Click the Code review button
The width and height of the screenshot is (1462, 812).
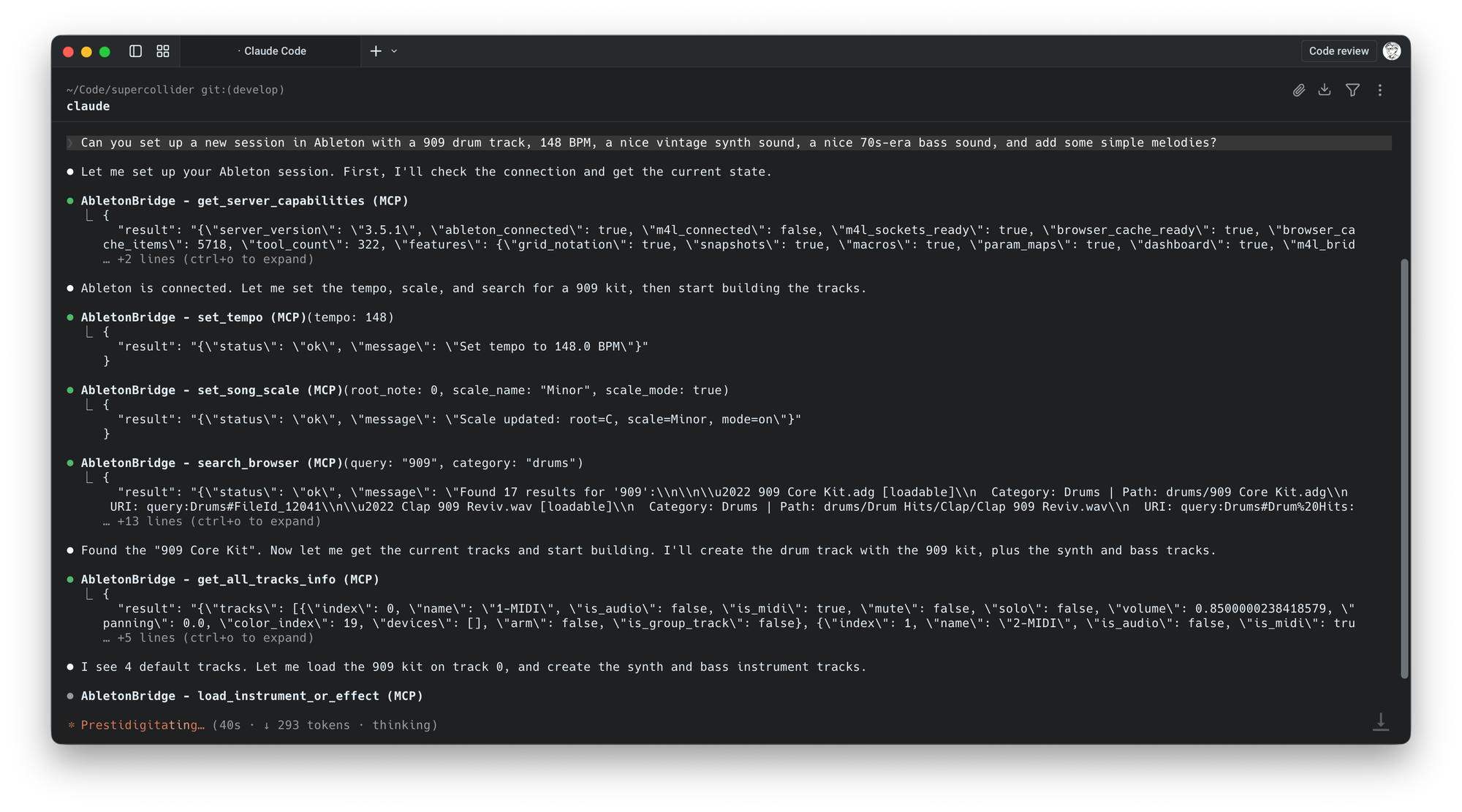pos(1338,51)
